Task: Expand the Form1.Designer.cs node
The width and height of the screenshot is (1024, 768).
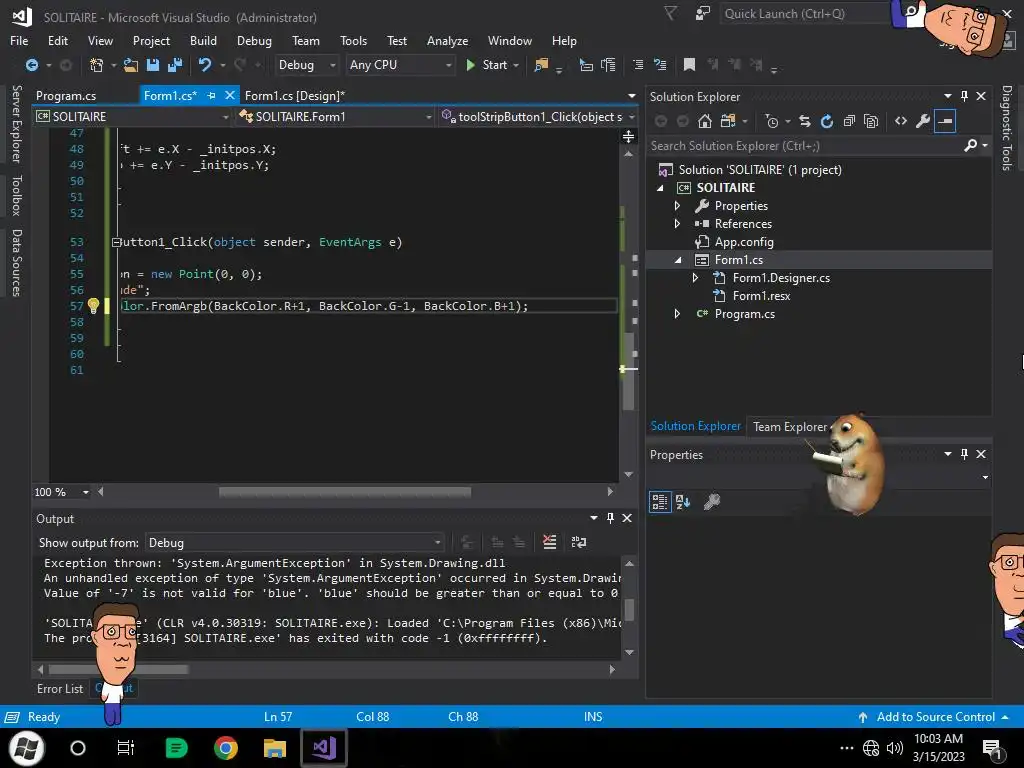Action: [695, 278]
